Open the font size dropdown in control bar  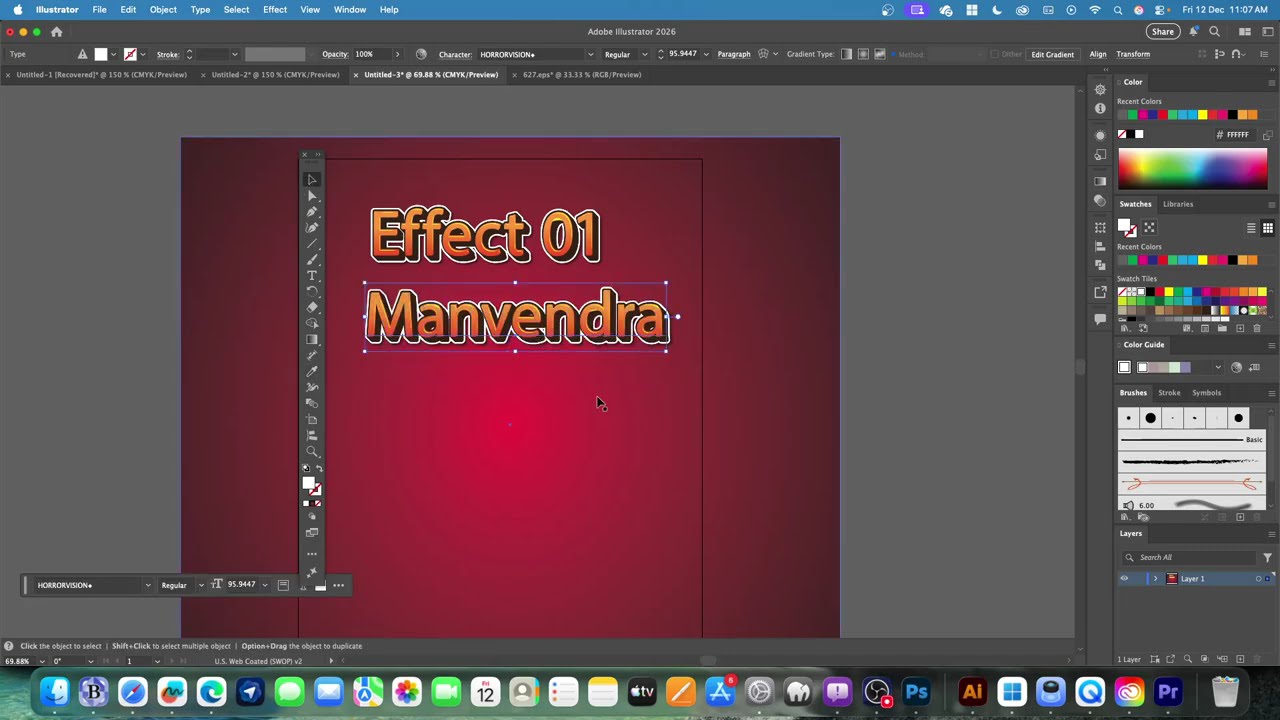[706, 54]
